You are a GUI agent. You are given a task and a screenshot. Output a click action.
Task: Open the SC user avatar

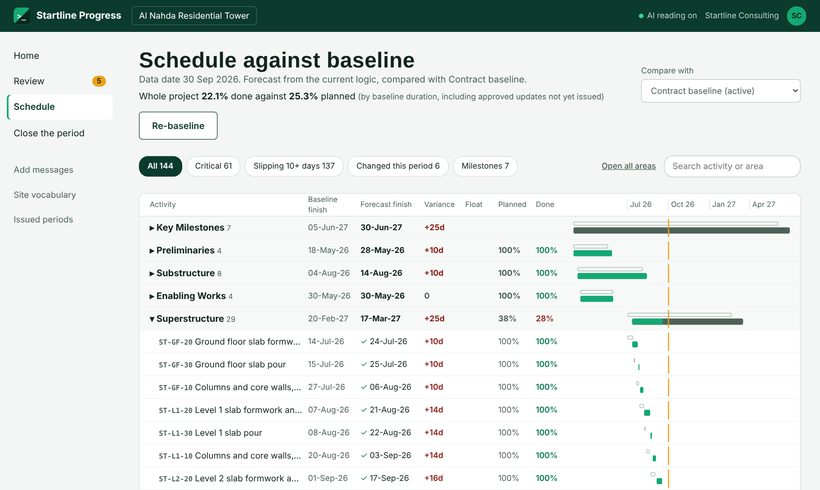796,16
